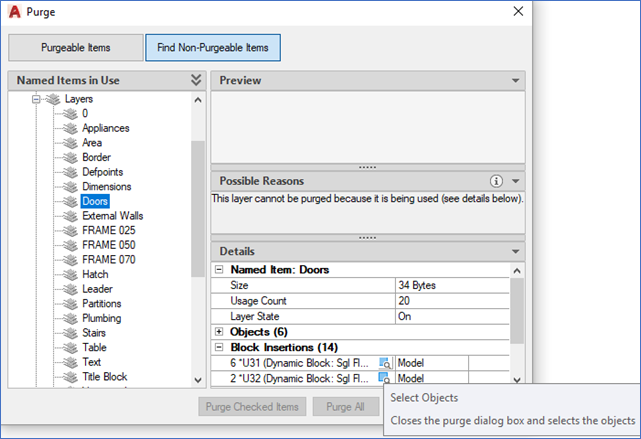Select the FRAME 025 layer
This screenshot has height=439, width=641.
click(x=109, y=231)
